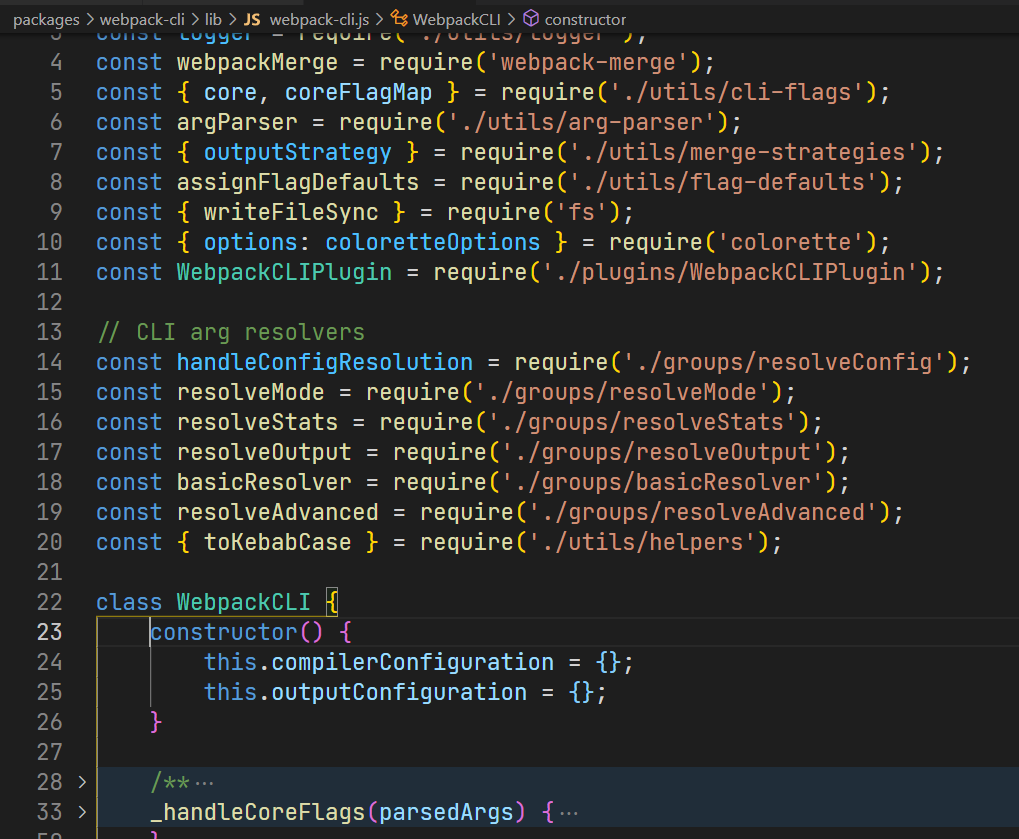
Task: Click 'resolveAdvanced' variable on line 19
Action: click(277, 512)
